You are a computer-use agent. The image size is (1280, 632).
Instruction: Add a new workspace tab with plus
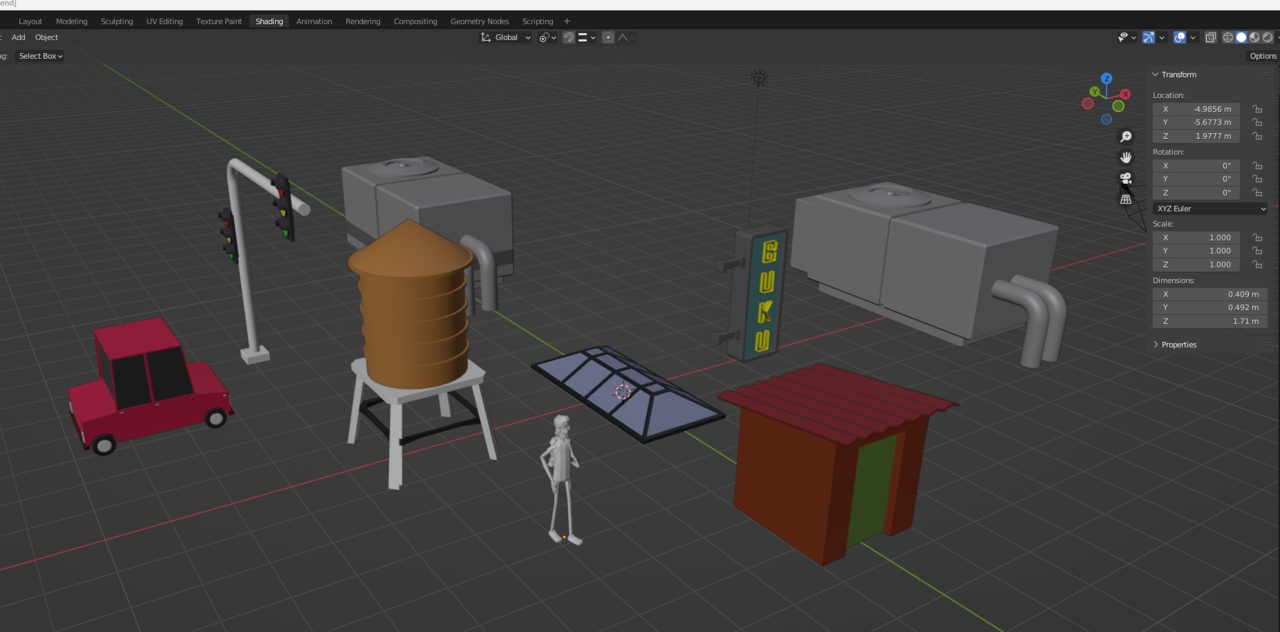567,21
